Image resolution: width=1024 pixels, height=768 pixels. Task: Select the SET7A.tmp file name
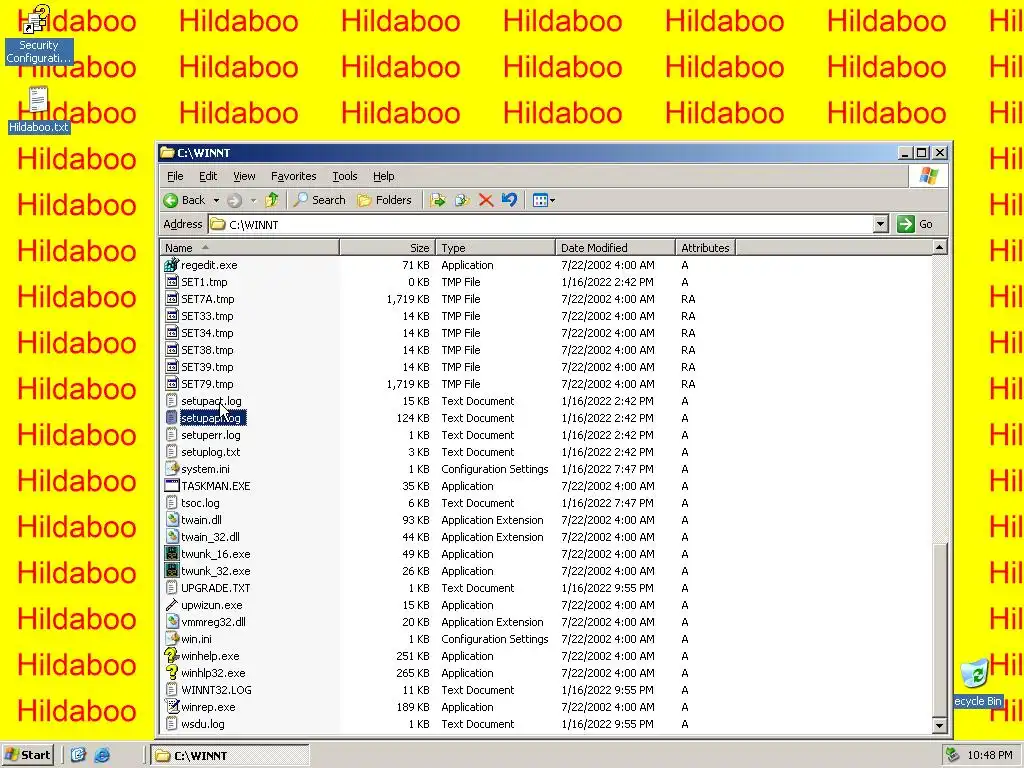[208, 299]
